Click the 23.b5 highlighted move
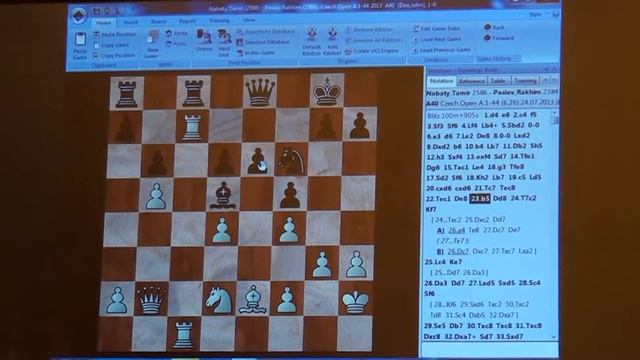 coord(480,198)
